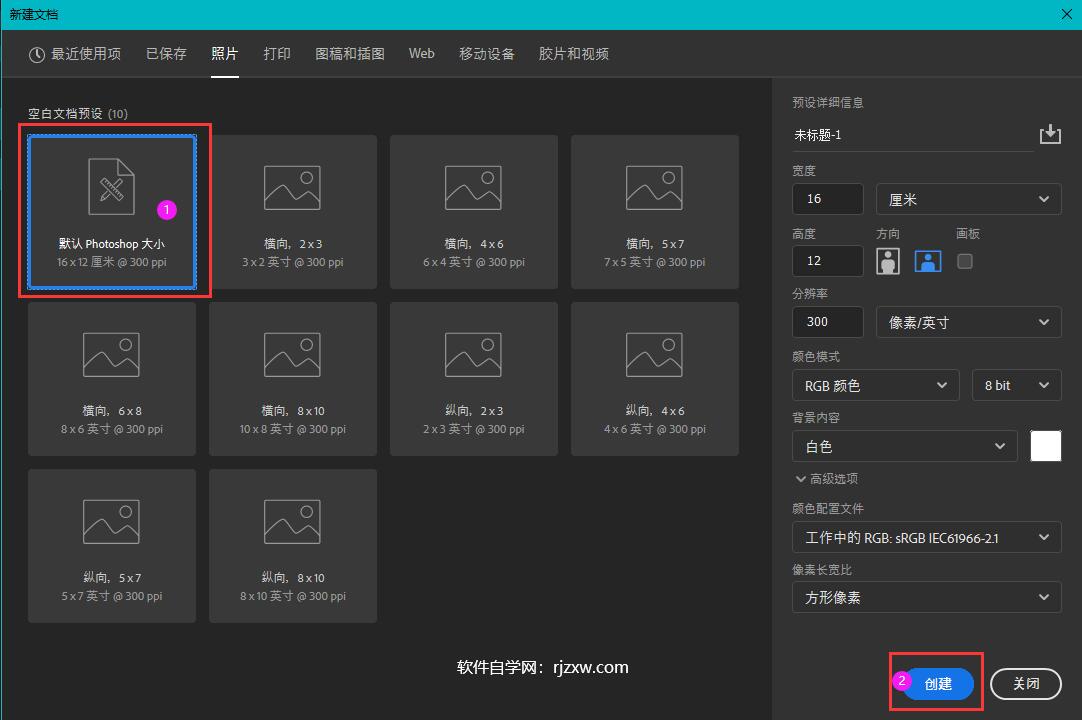
Task: Open the 像素/英寸 resolution unit dropdown
Action: pyautogui.click(x=968, y=322)
